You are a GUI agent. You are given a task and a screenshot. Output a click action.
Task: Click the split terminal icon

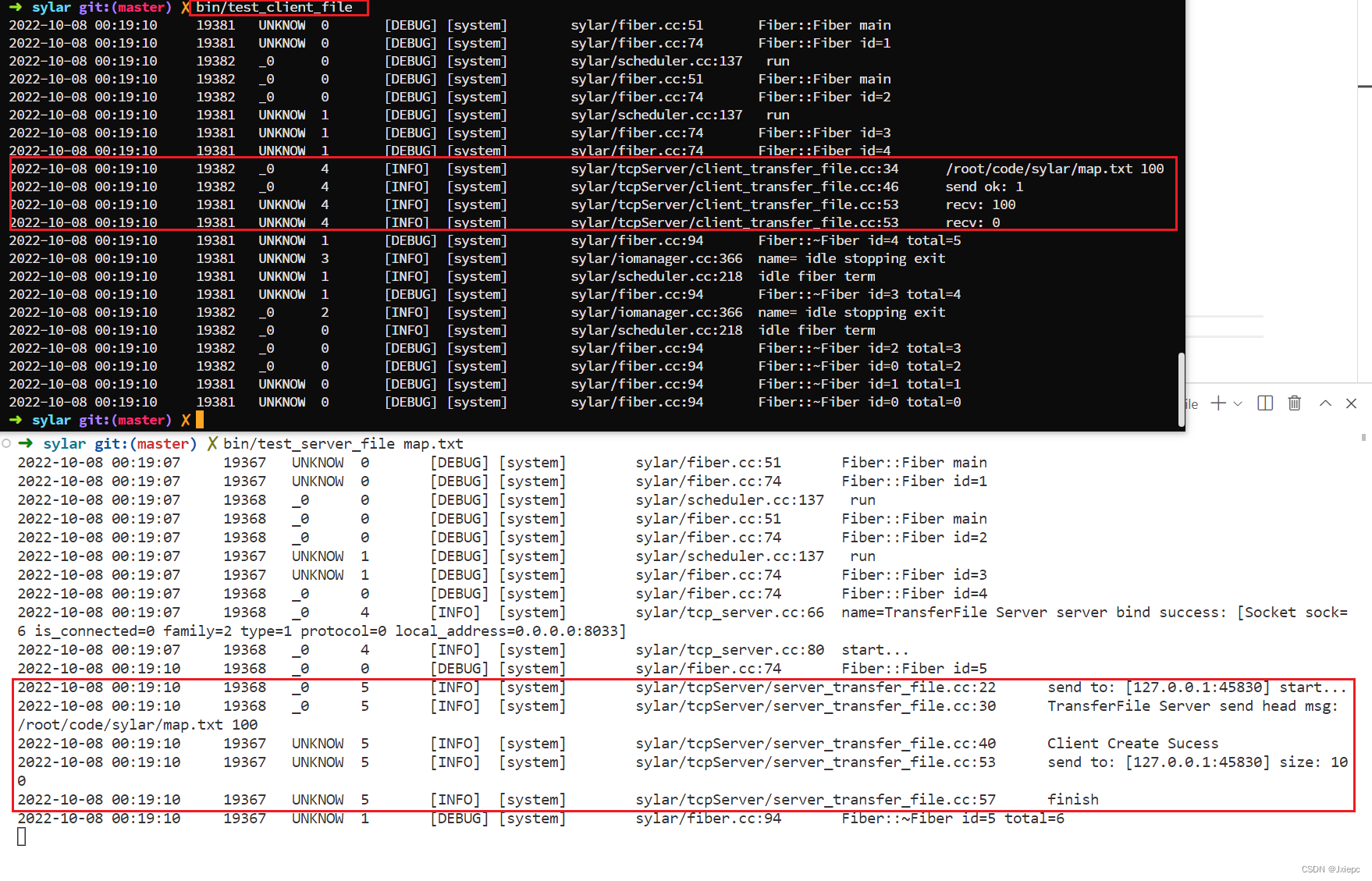[1265, 403]
